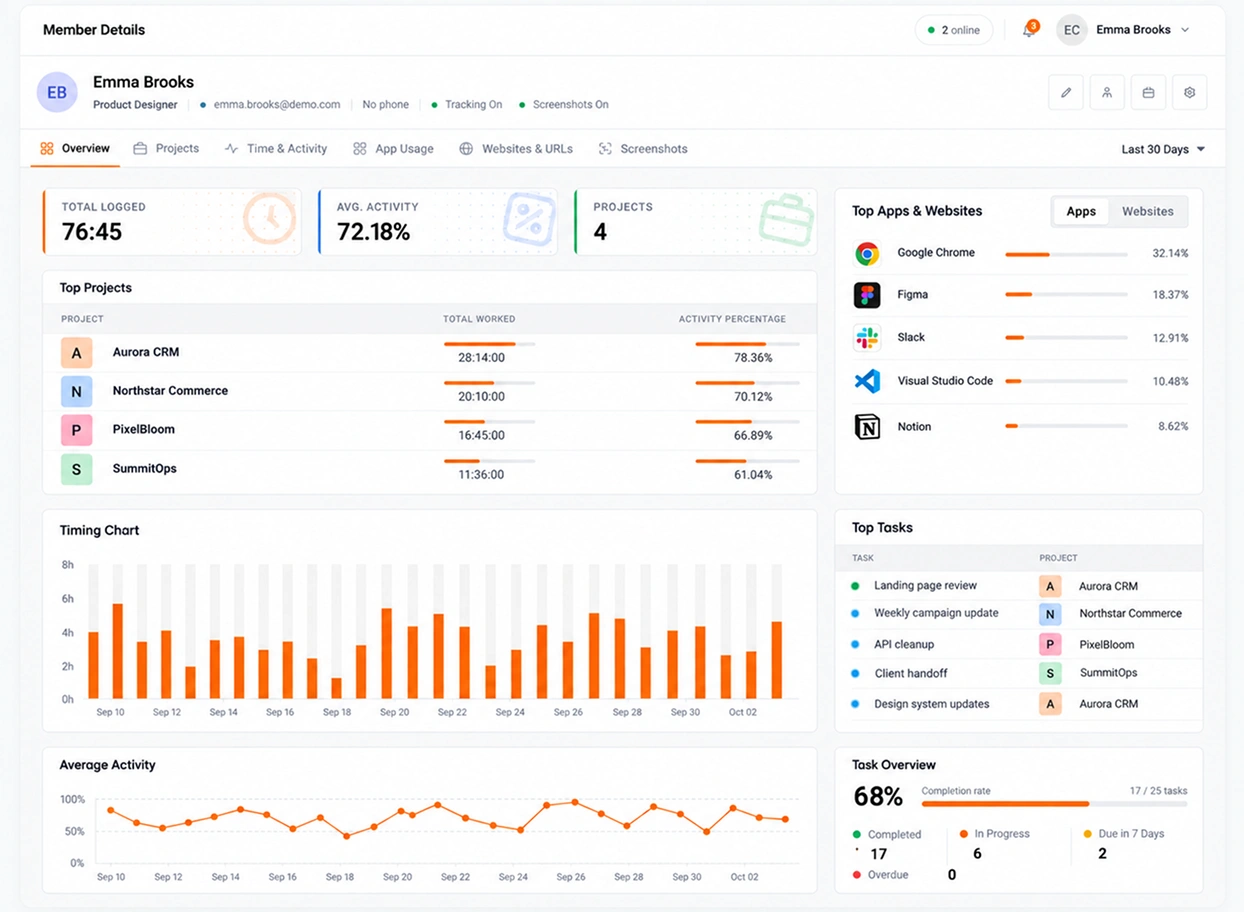Click the API cleanup task

[x=904, y=645]
